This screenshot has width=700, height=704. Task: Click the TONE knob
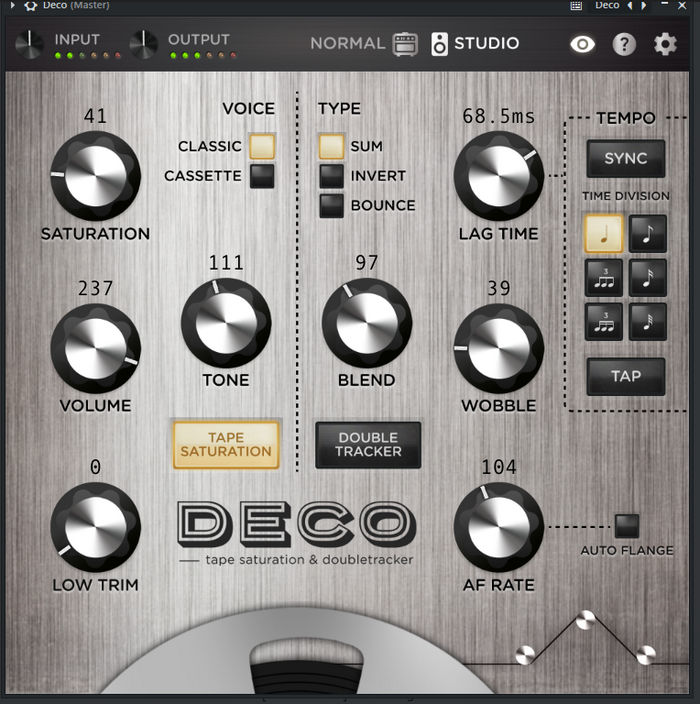(x=226, y=323)
